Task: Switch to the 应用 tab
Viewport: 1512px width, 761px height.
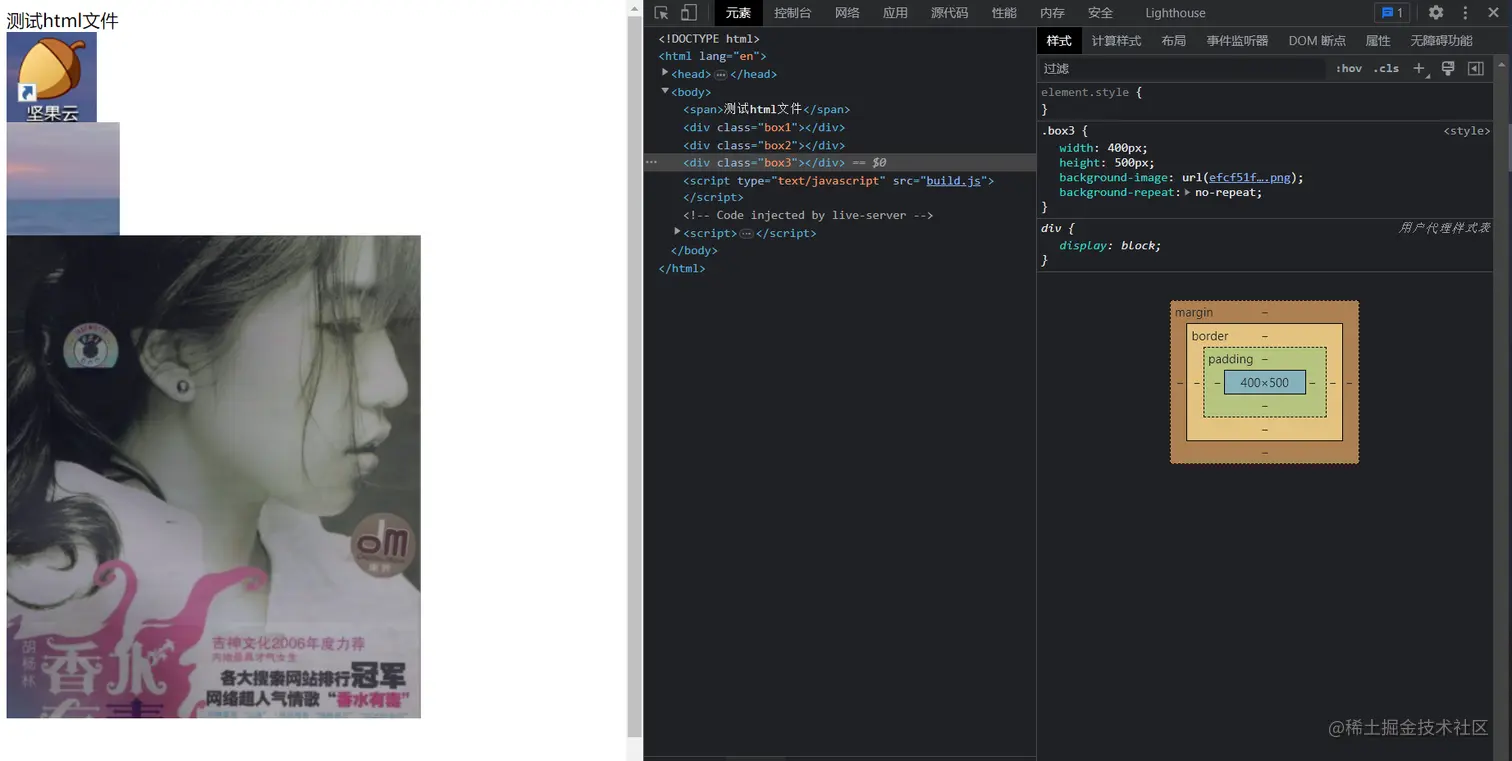Action: 895,13
